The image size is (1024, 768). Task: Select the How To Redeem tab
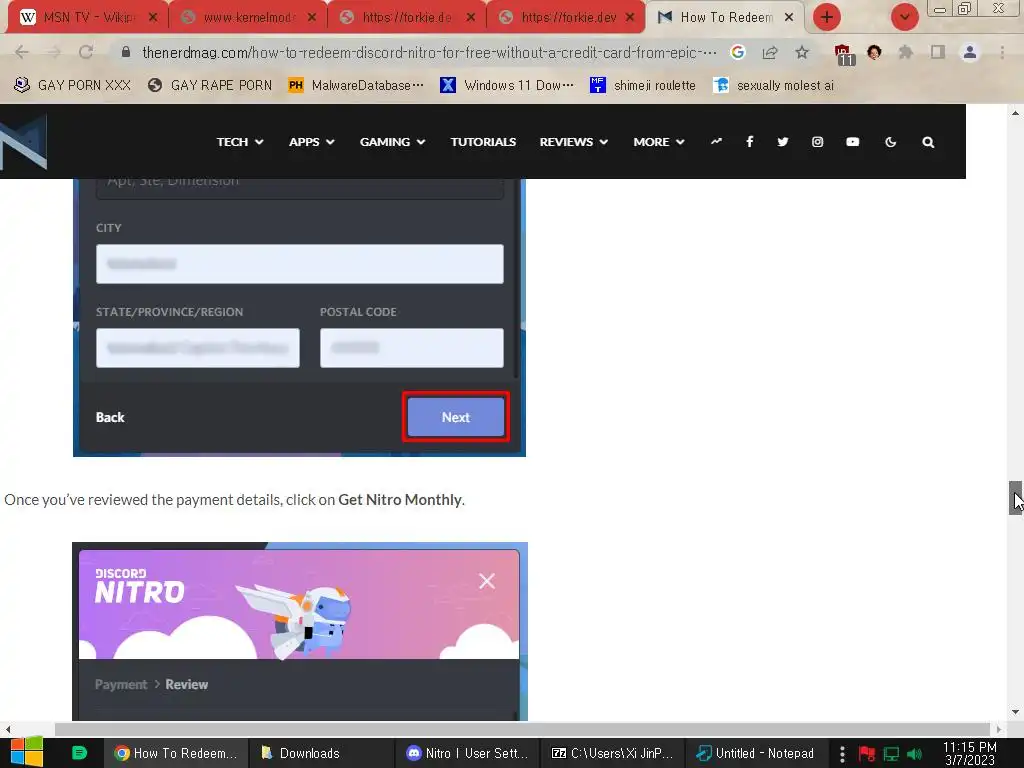pyautogui.click(x=725, y=18)
